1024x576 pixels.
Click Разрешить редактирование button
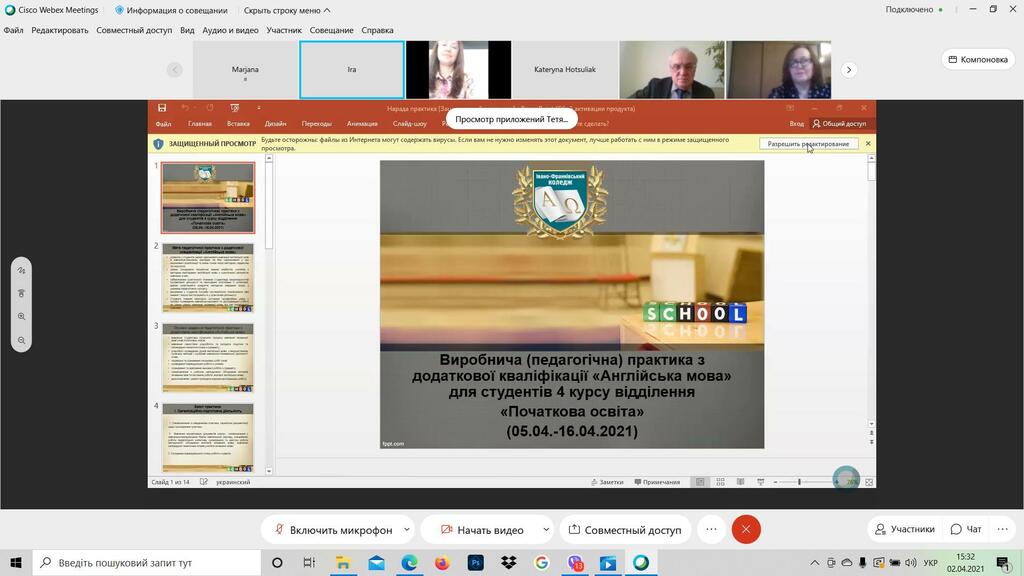[x=808, y=144]
